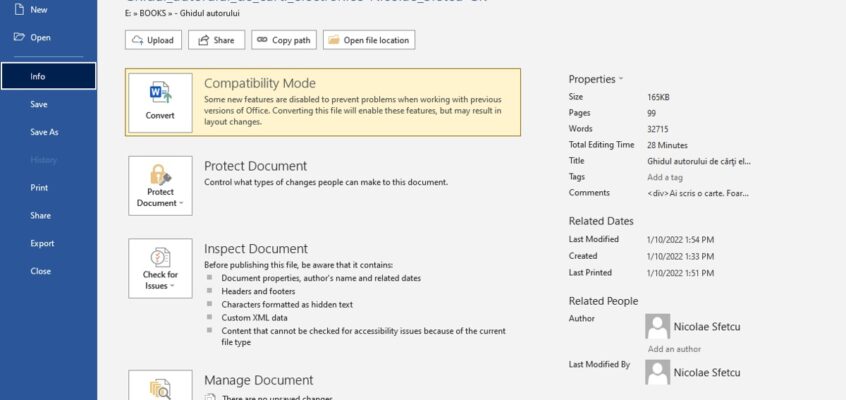The image size is (846, 400).
Task: Click the Words value 32715
Action: [x=657, y=129]
